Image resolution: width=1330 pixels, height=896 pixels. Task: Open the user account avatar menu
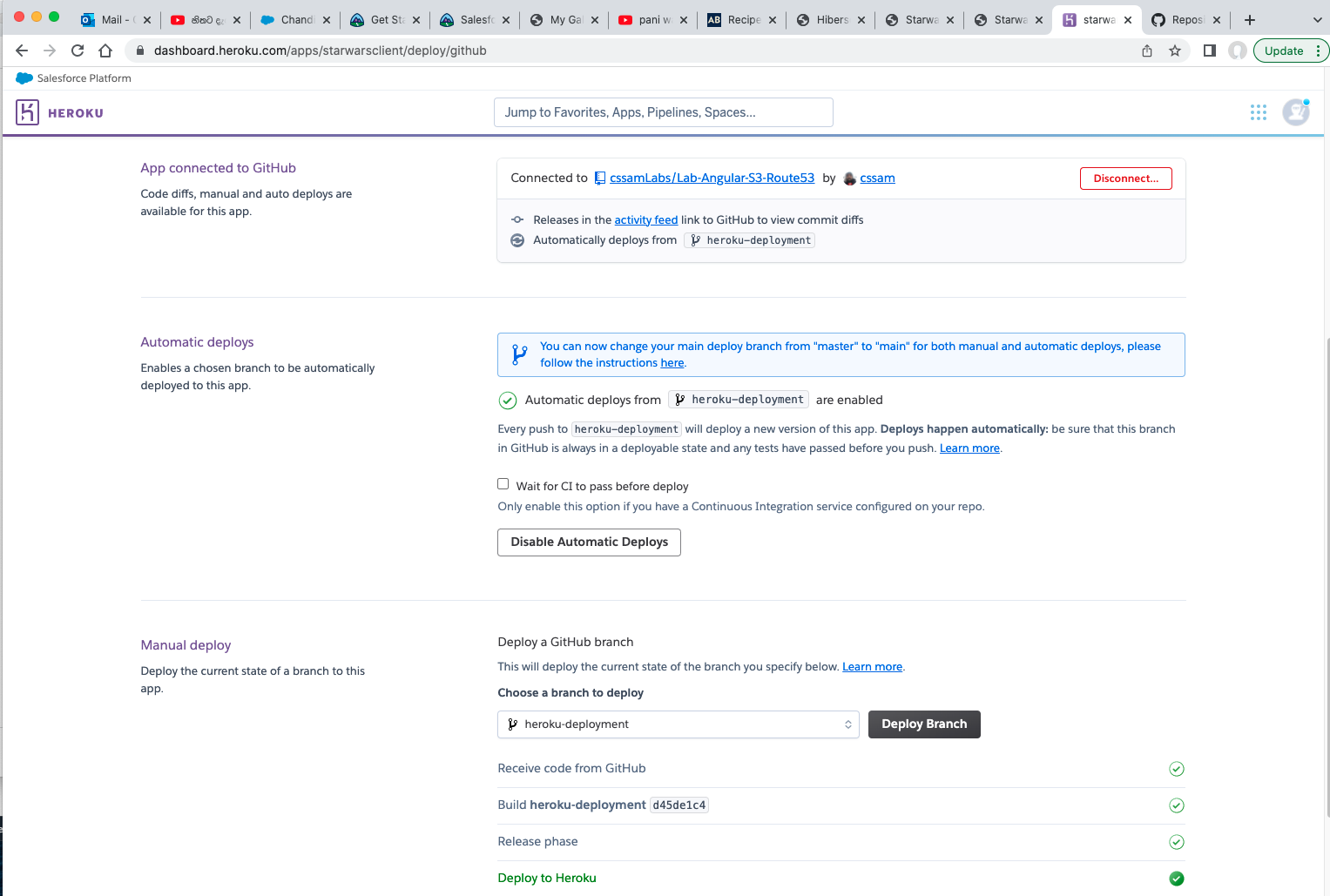click(x=1296, y=112)
